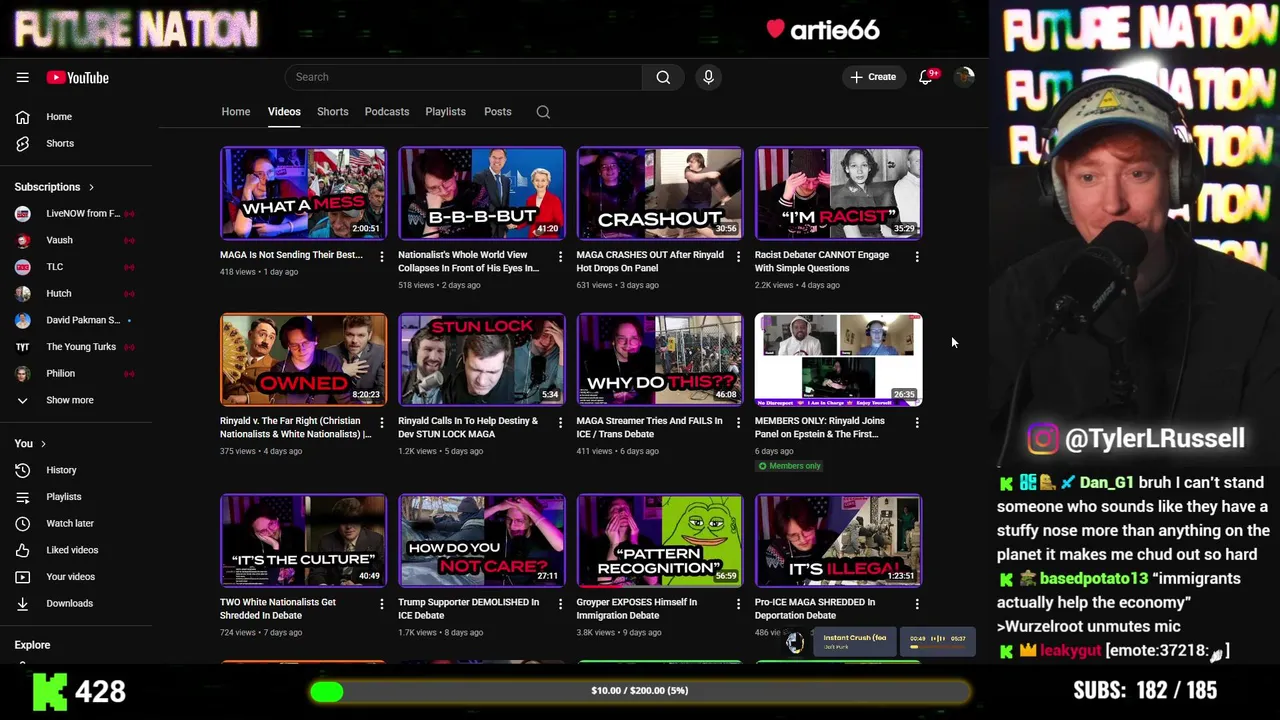The height and width of the screenshot is (720, 1280).
Task: Open 'STUN LOCK' video thumbnail
Action: point(482,360)
